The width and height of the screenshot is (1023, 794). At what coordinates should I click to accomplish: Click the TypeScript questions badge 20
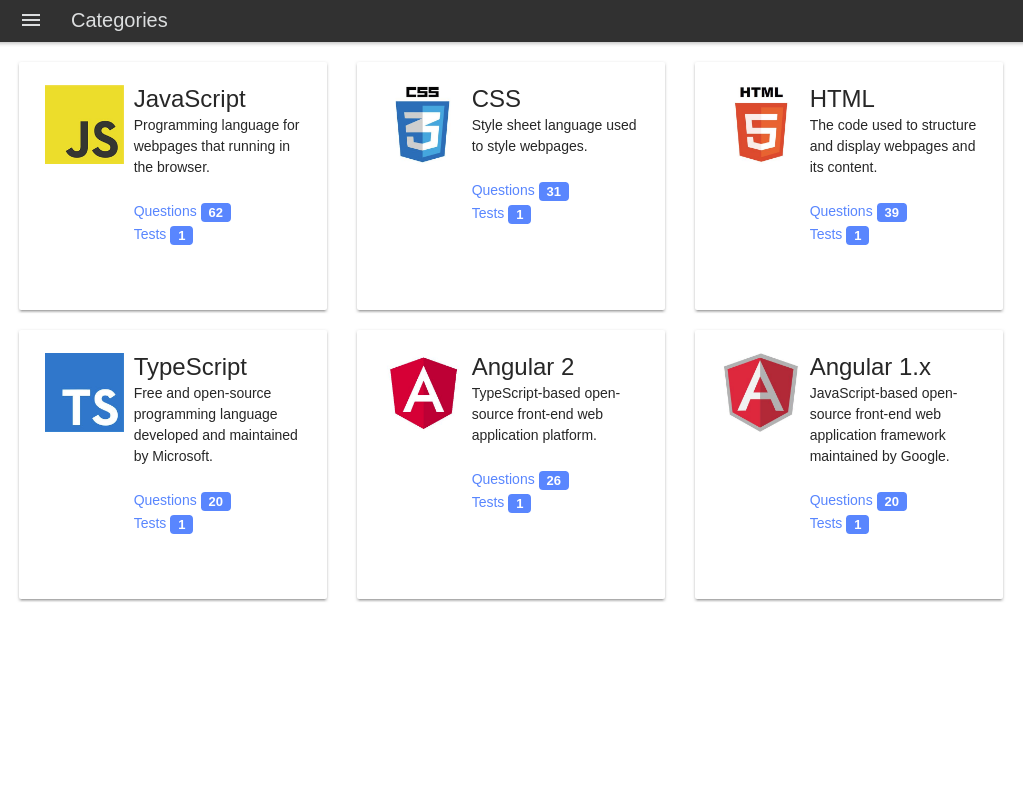click(x=216, y=502)
